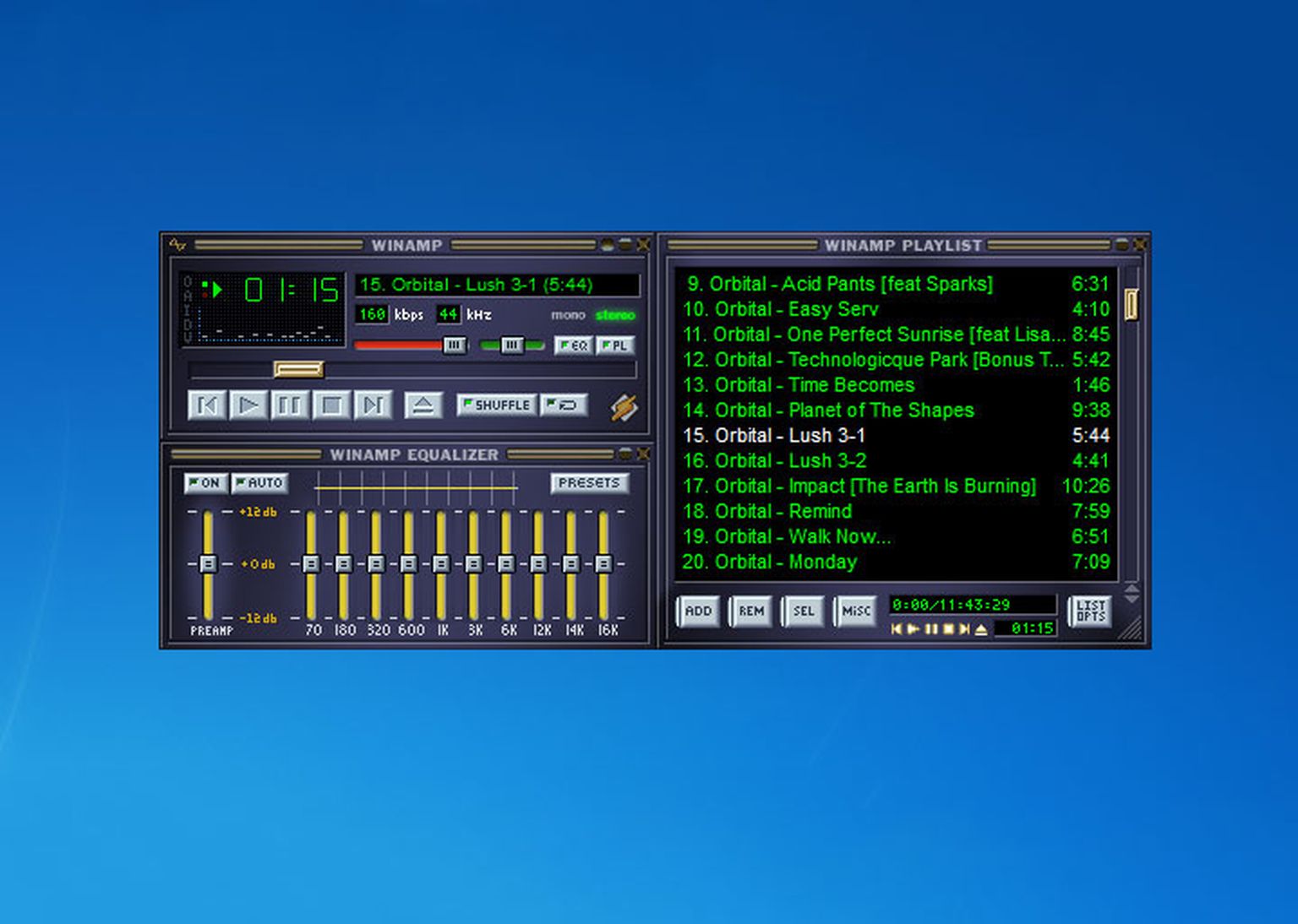Stop playback with the main Stop button

331,405
